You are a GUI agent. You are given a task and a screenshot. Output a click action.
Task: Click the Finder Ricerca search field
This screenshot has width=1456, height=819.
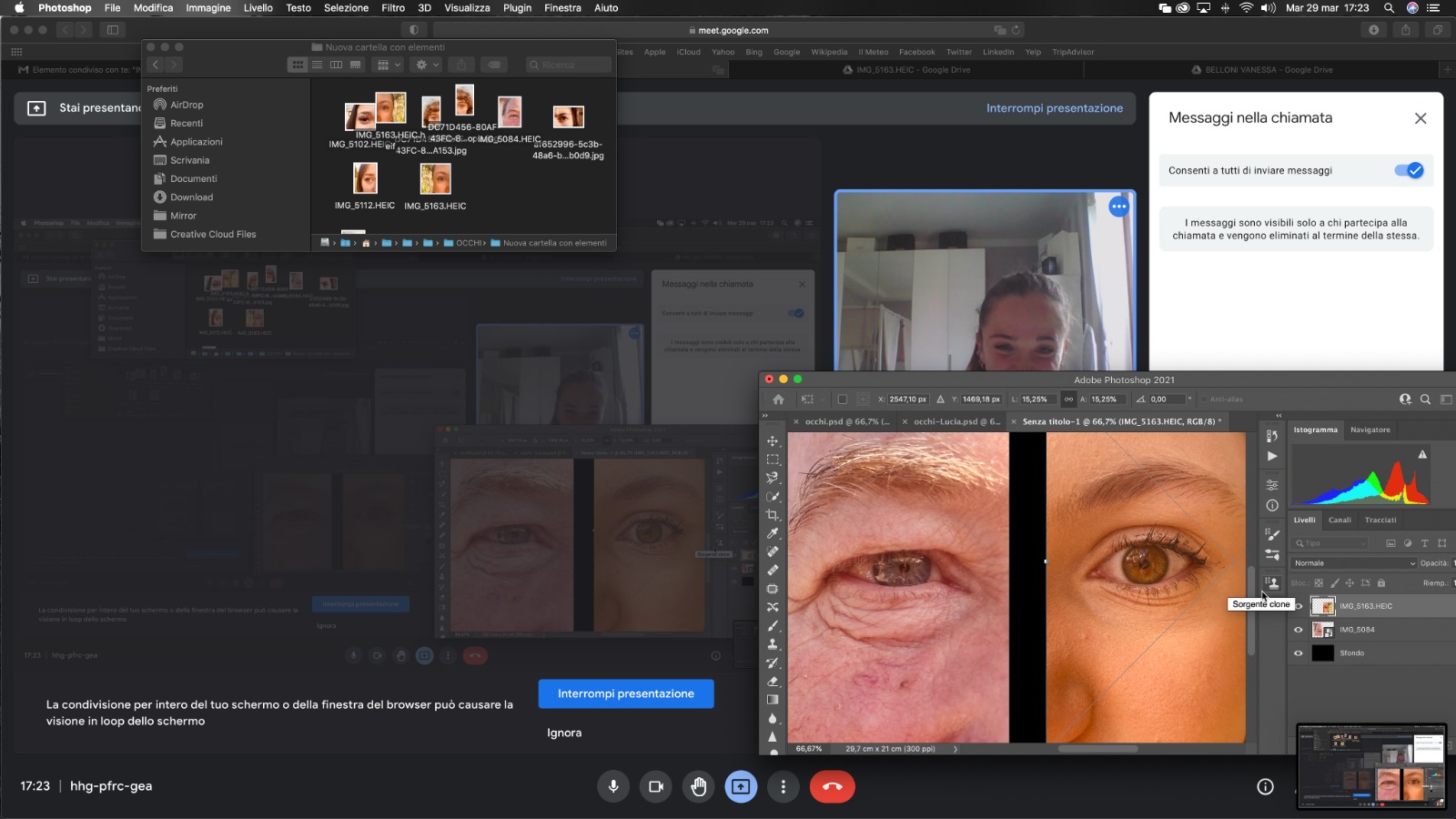(x=569, y=65)
